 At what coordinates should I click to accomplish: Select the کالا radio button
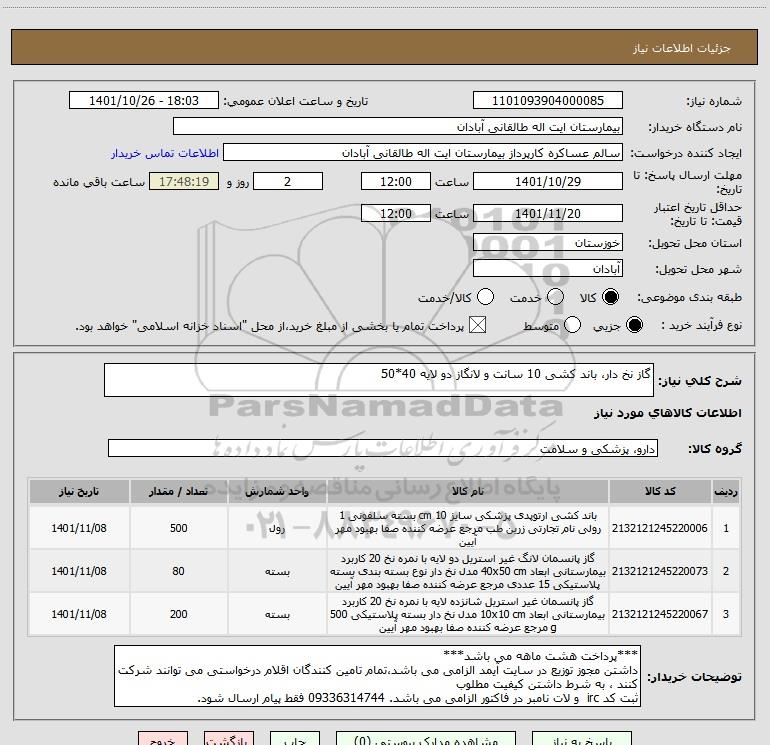pyautogui.click(x=610, y=297)
